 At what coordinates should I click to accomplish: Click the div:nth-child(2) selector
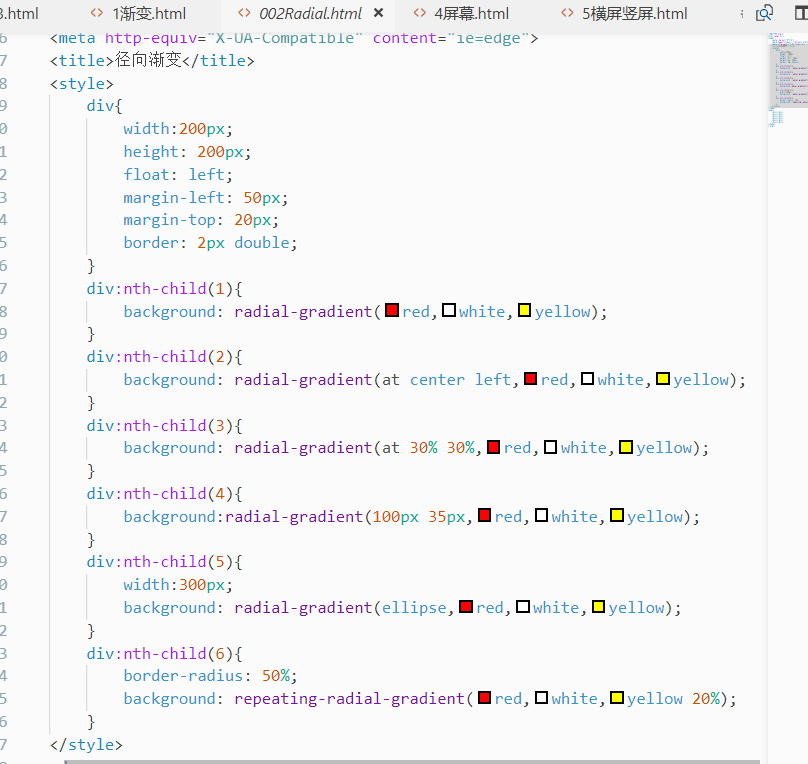159,356
